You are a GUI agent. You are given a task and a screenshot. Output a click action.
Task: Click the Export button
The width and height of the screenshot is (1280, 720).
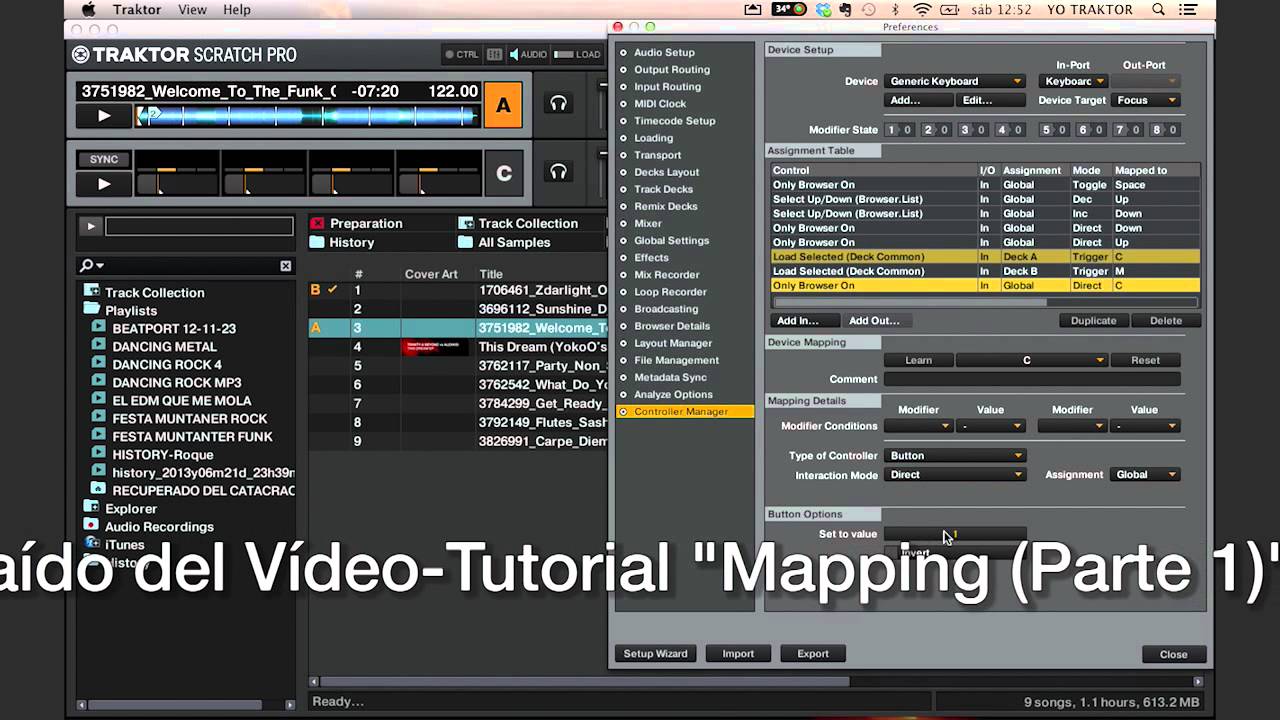pos(813,654)
